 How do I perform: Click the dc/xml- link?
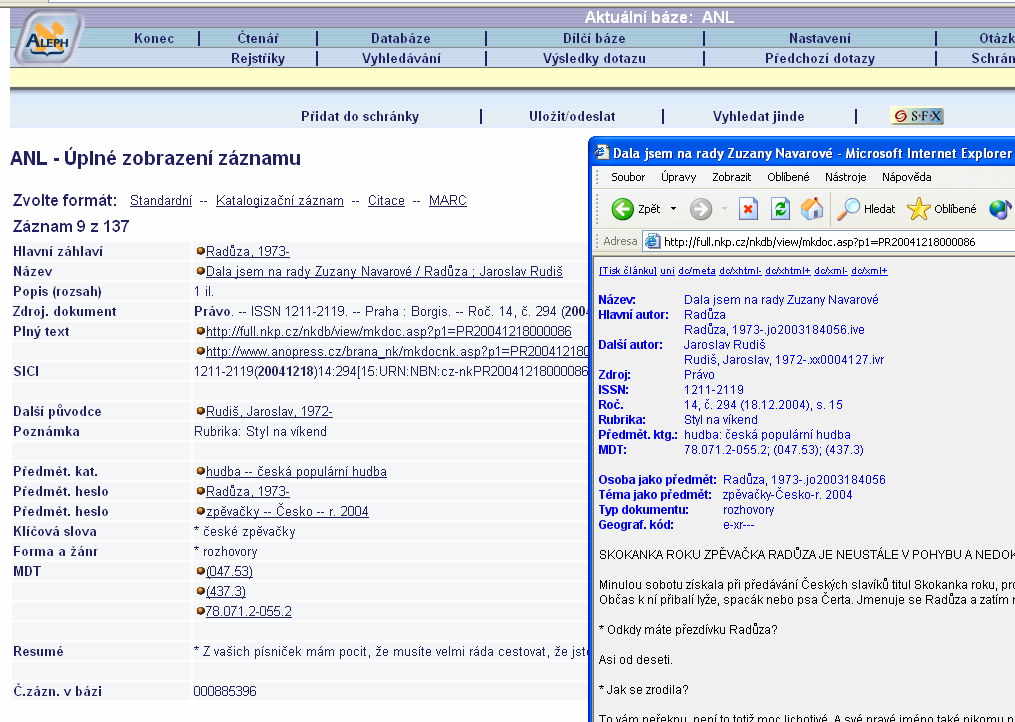pos(831,271)
